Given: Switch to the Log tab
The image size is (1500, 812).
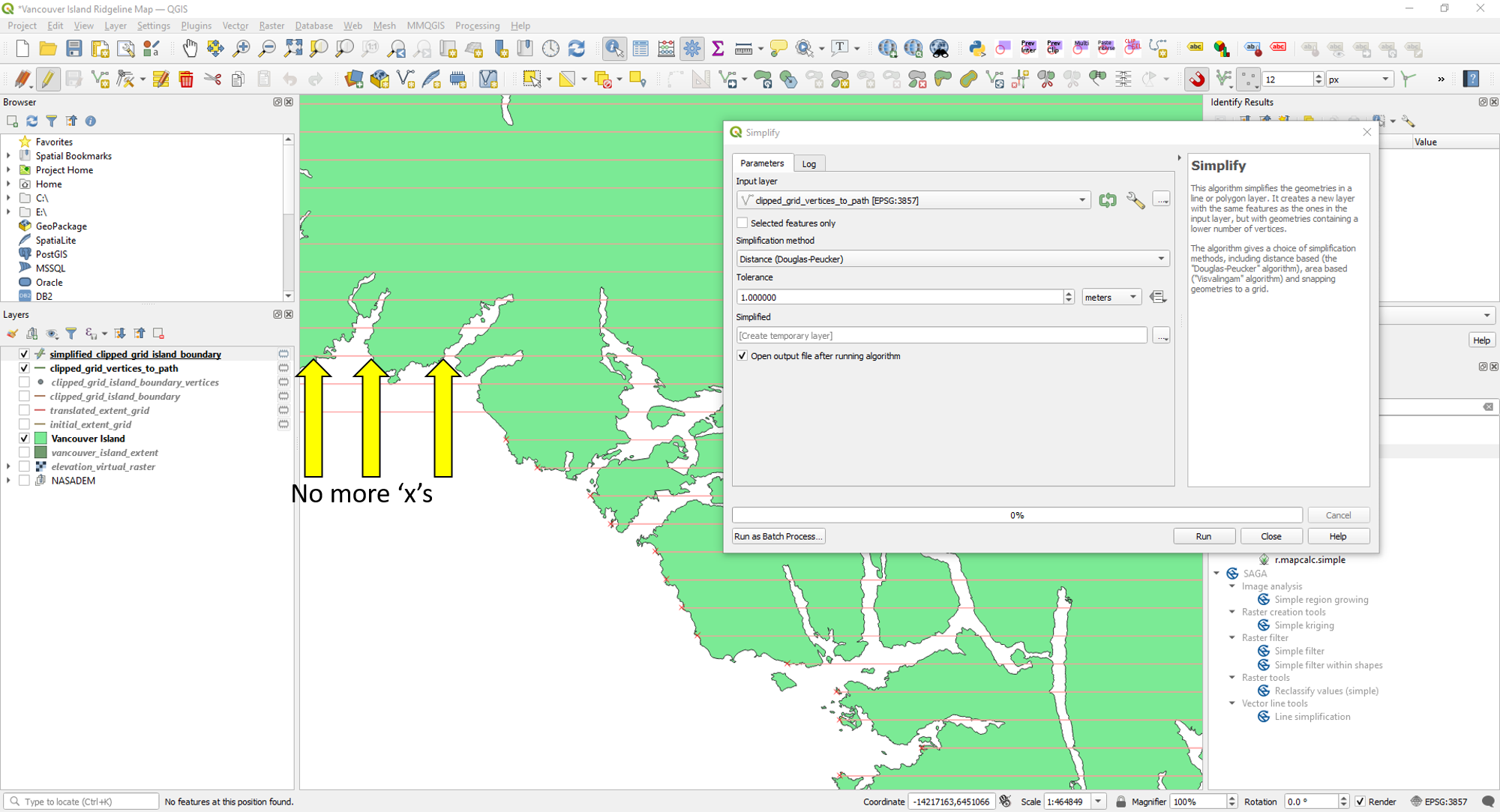Looking at the screenshot, I should click(808, 163).
